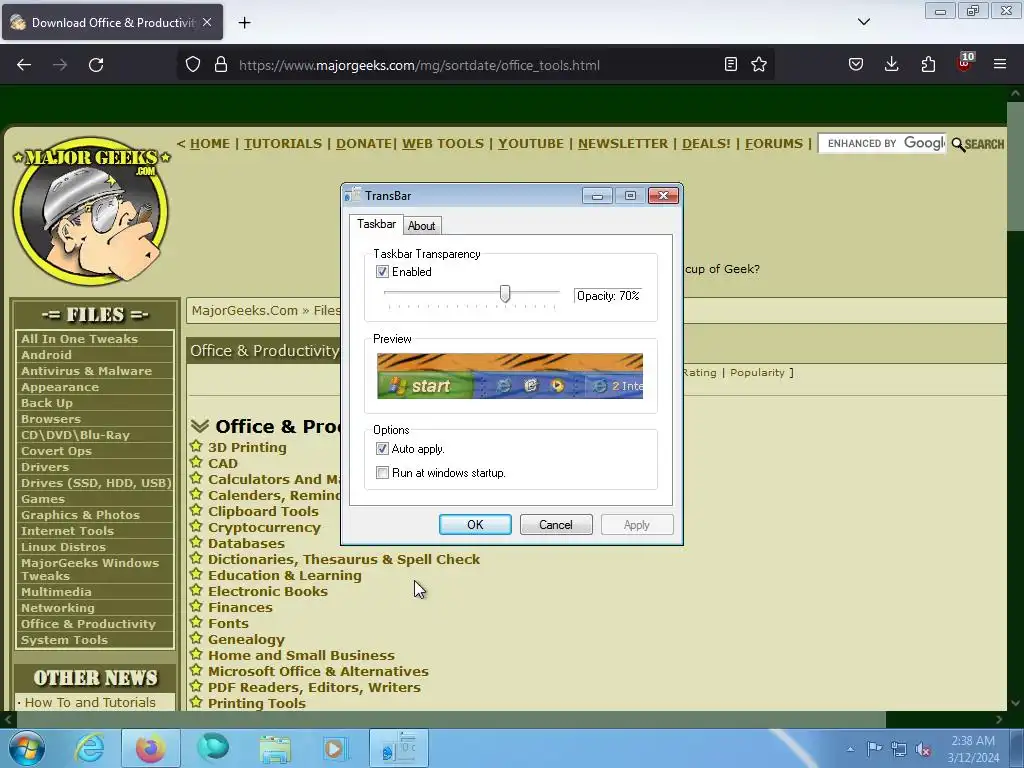Viewport: 1024px width, 768px height.
Task: Check Run at windows startup
Action: 383,473
